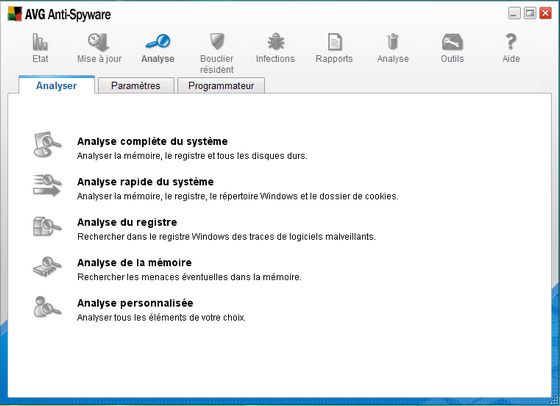
Task: Start Analyse rapide du système
Action: [145, 182]
